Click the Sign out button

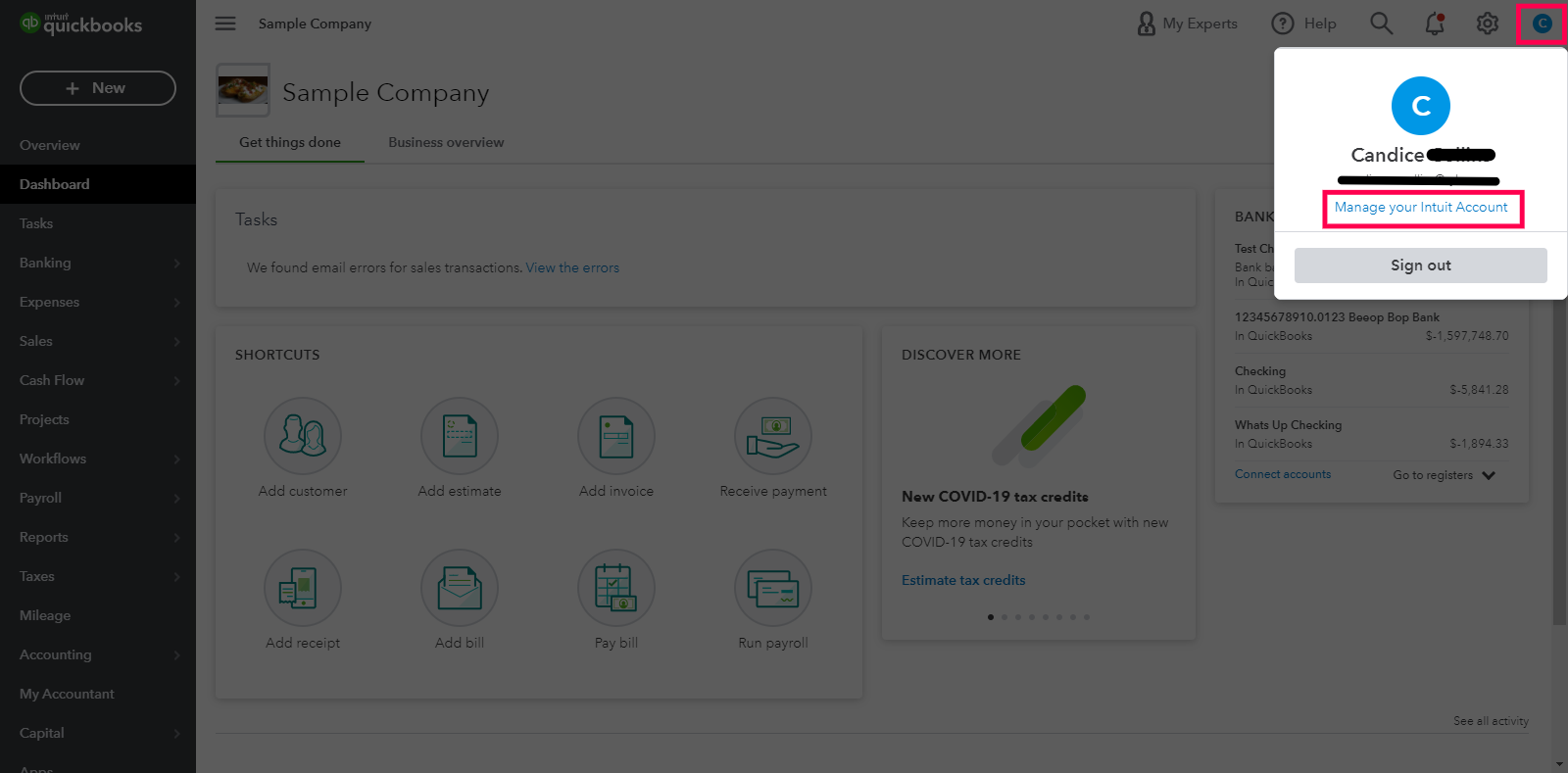pyautogui.click(x=1421, y=266)
